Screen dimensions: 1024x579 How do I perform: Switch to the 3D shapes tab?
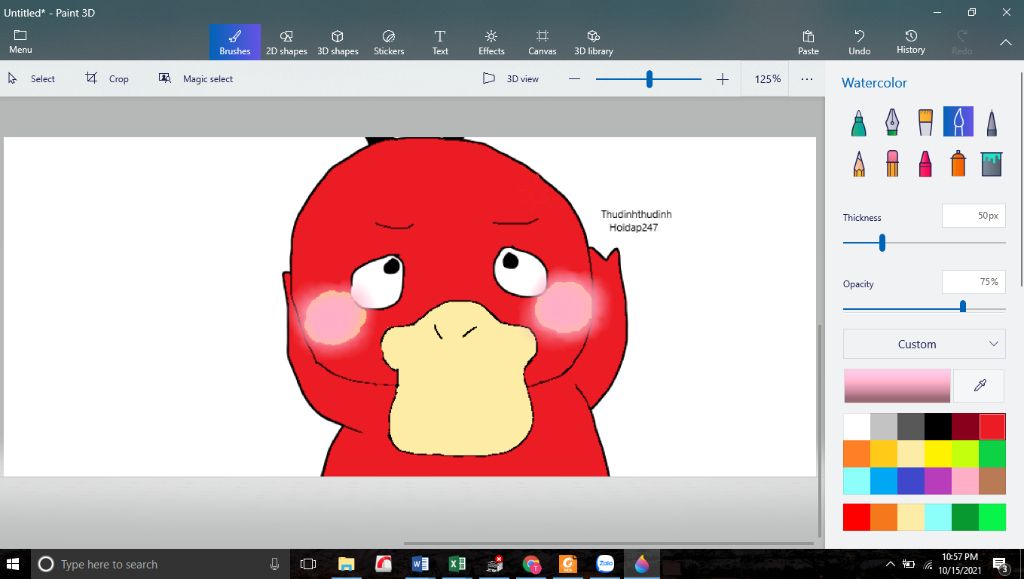click(338, 42)
